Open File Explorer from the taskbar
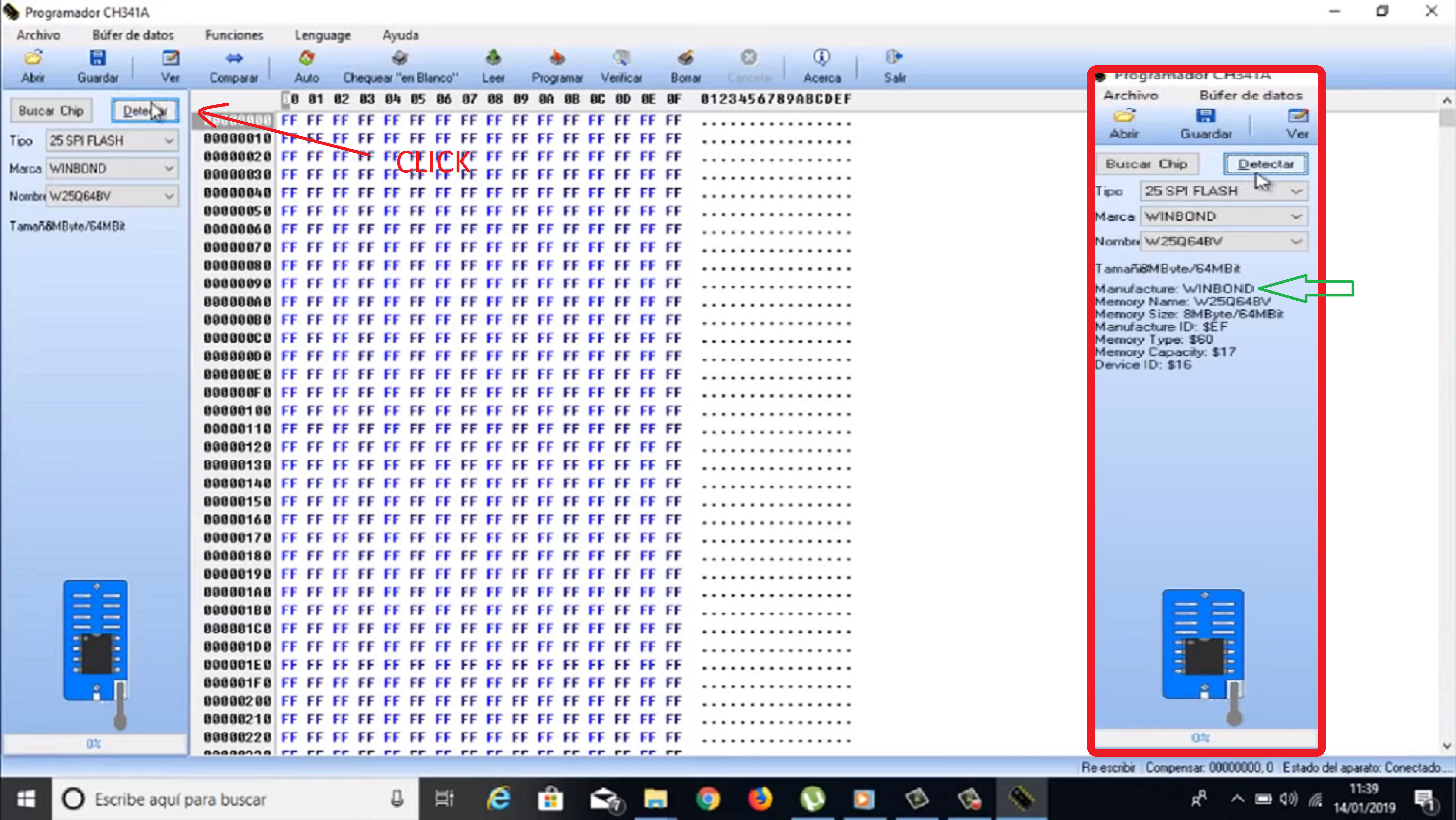Image resolution: width=1456 pixels, height=820 pixels. point(656,799)
